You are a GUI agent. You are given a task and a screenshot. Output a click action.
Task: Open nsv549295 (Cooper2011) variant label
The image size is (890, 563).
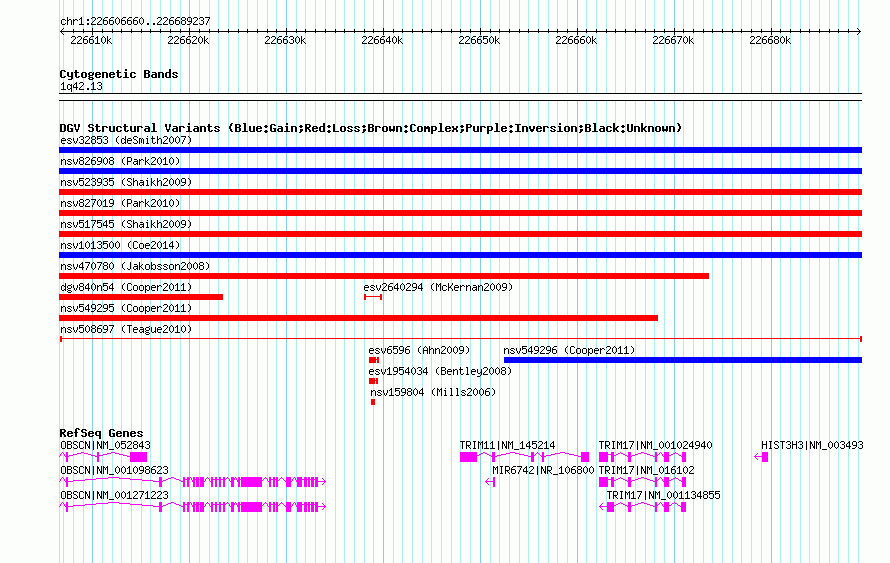coord(126,308)
